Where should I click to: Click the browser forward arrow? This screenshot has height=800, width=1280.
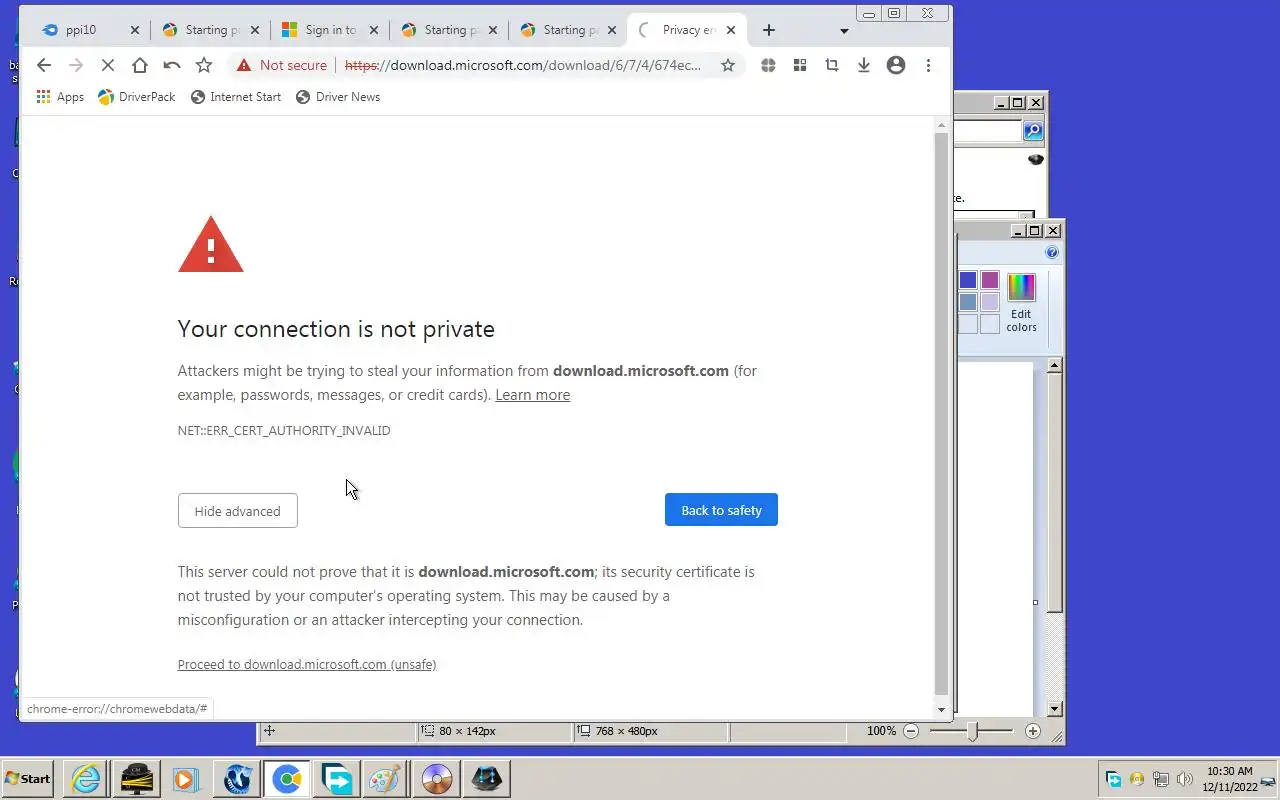(75, 65)
